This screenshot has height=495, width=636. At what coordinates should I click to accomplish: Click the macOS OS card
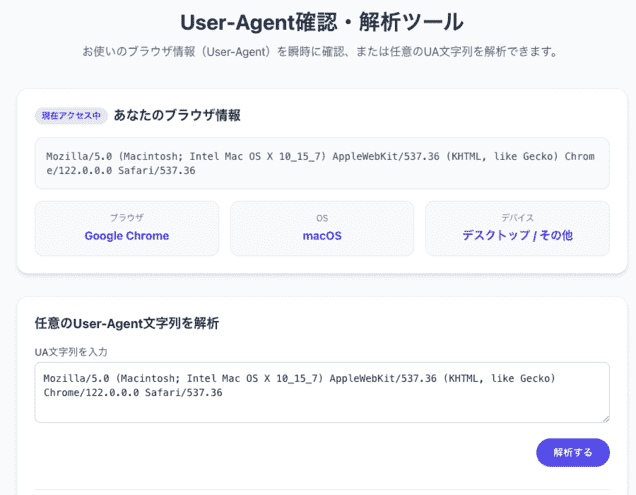coord(322,228)
